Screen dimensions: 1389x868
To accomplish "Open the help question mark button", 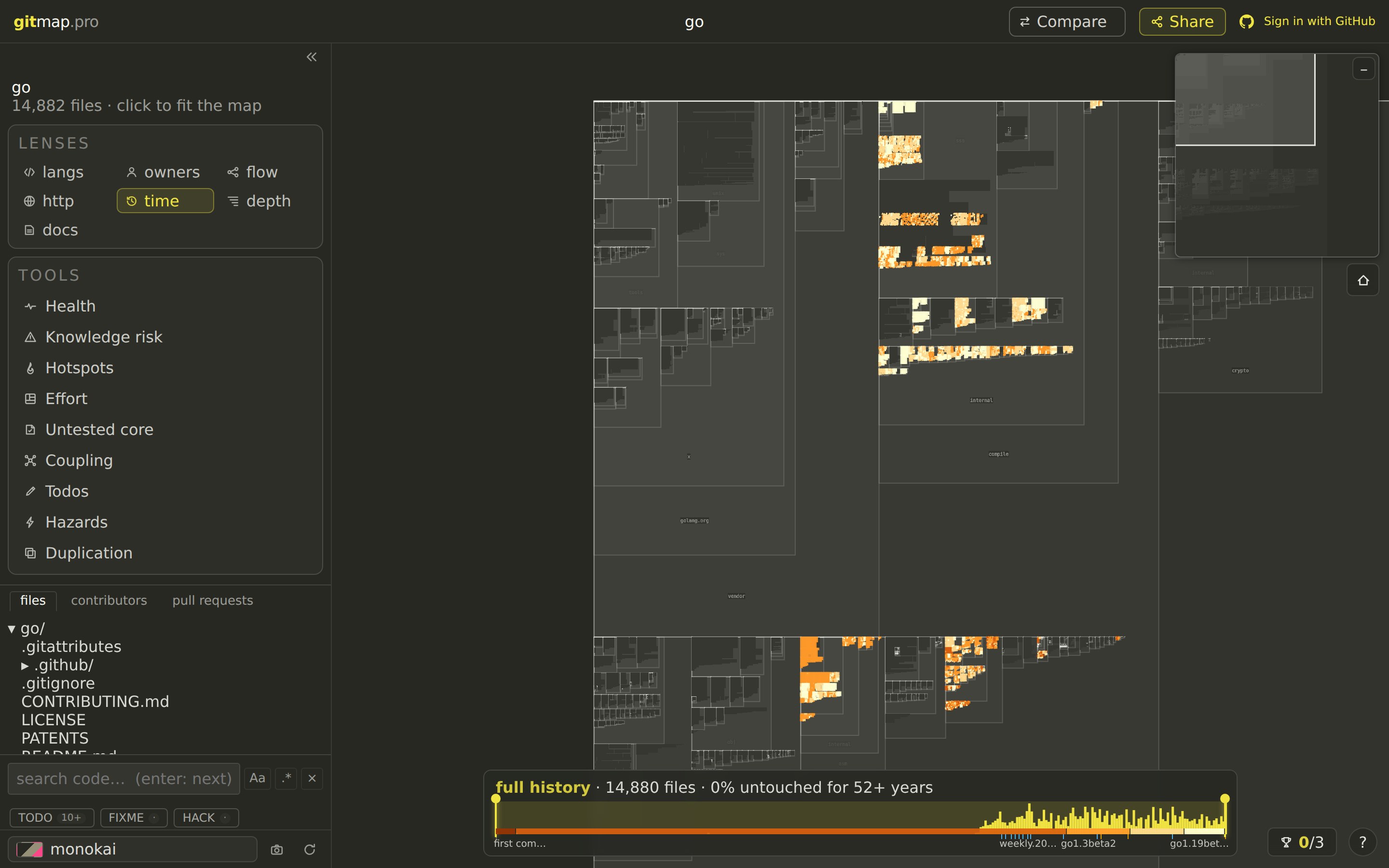I will 1362,843.
